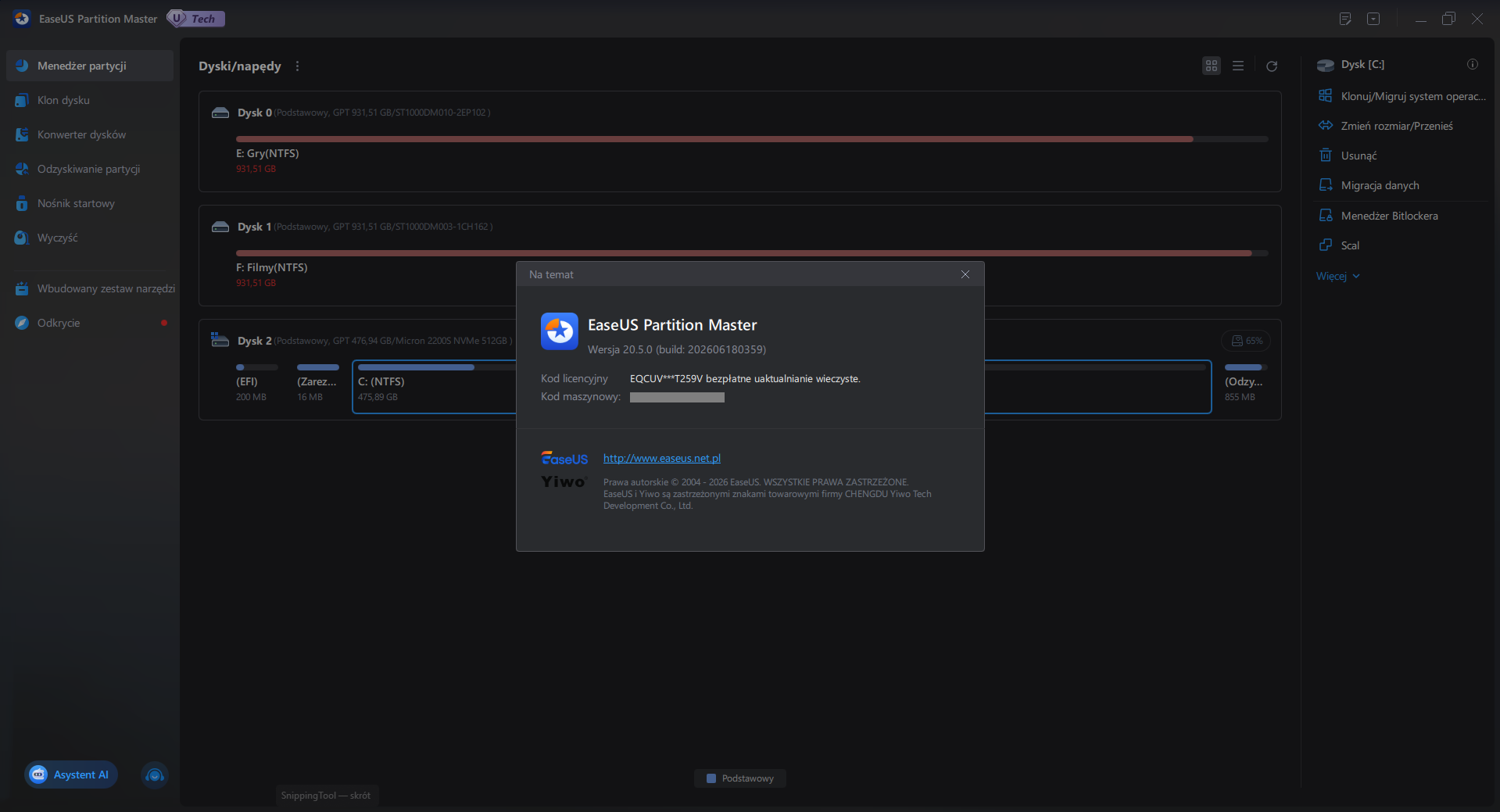Switch to list view of disks
Screen dimensions: 1500x812
1238,66
